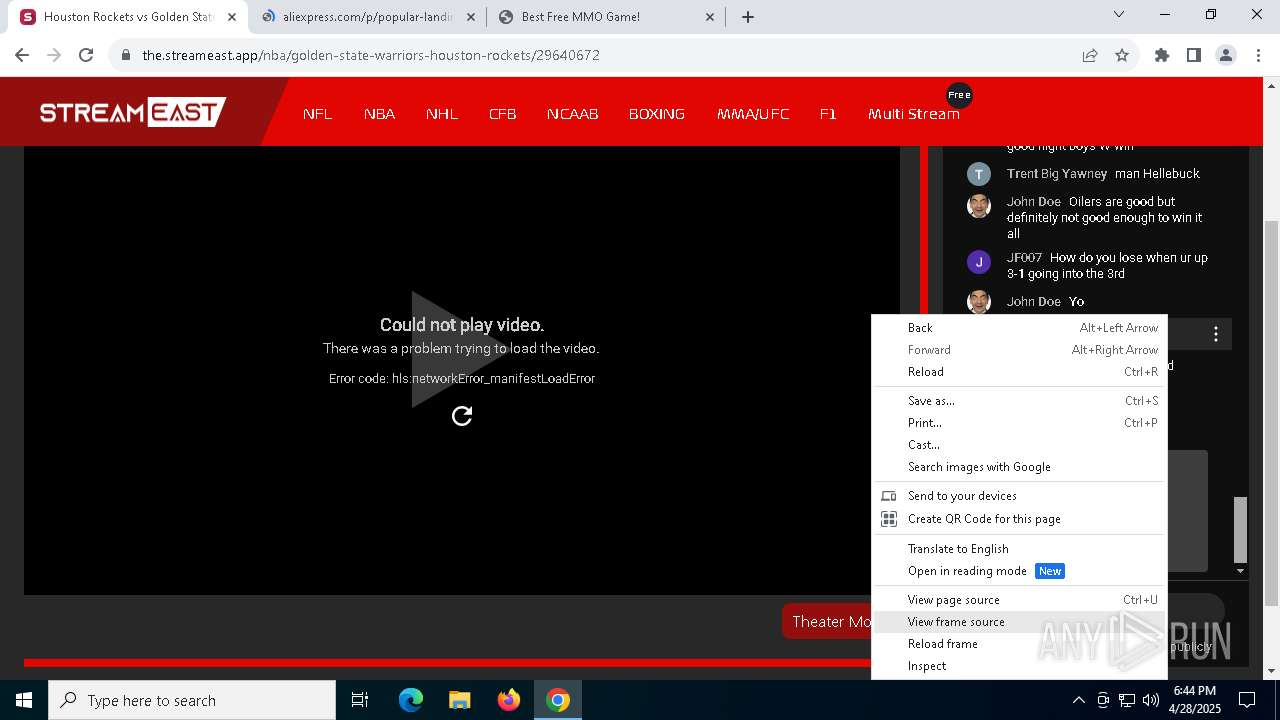Open the NFL section
This screenshot has height=720, width=1280.
[317, 114]
